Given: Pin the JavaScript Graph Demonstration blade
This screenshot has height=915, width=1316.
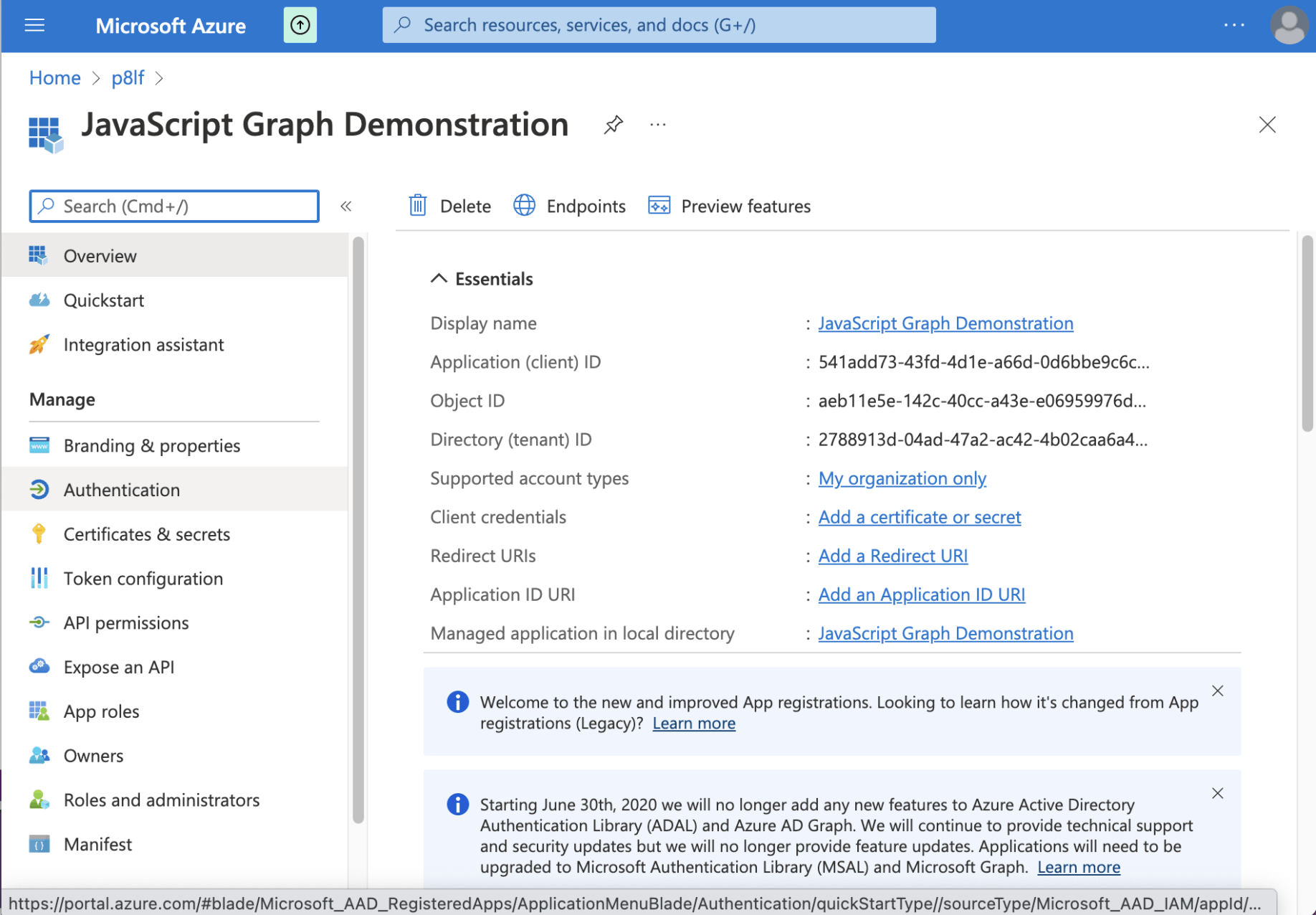Looking at the screenshot, I should [613, 125].
